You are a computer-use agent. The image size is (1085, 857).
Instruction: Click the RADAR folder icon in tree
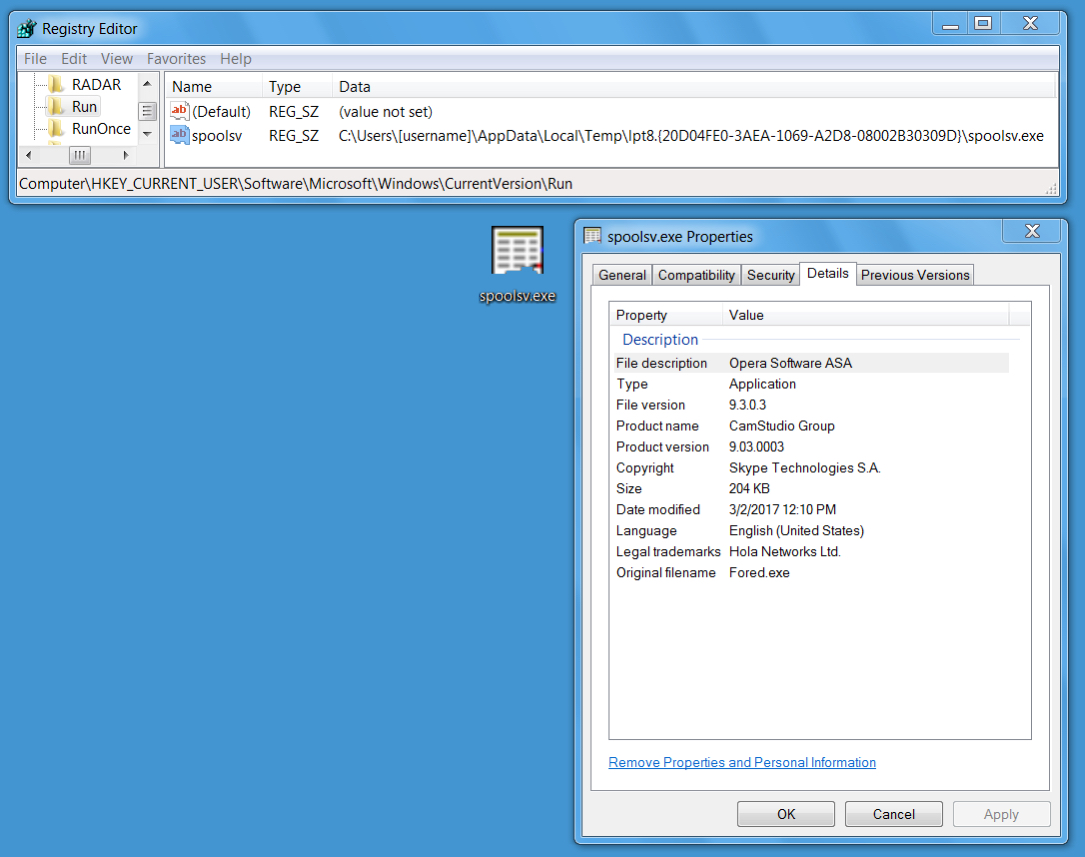[57, 85]
